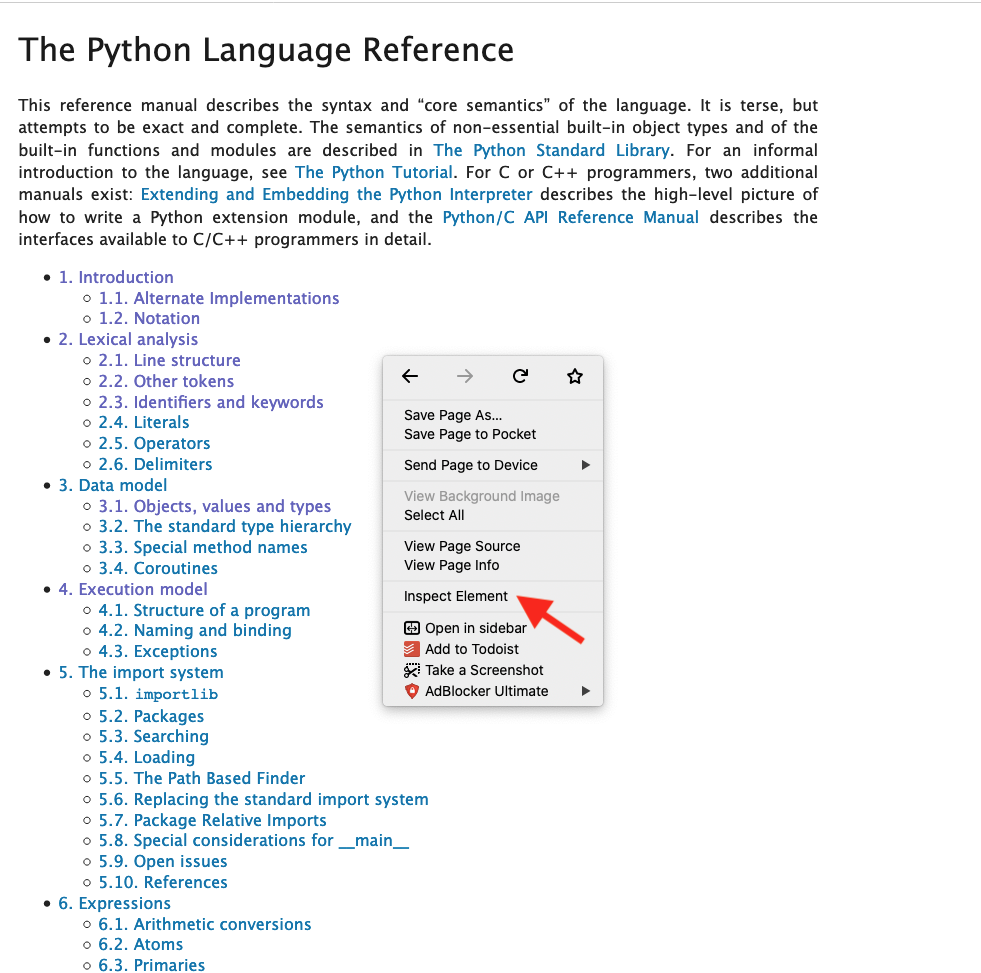Screen dimensions: 981x973
Task: Select the AdBlocker Ultimate label
Action: point(487,691)
